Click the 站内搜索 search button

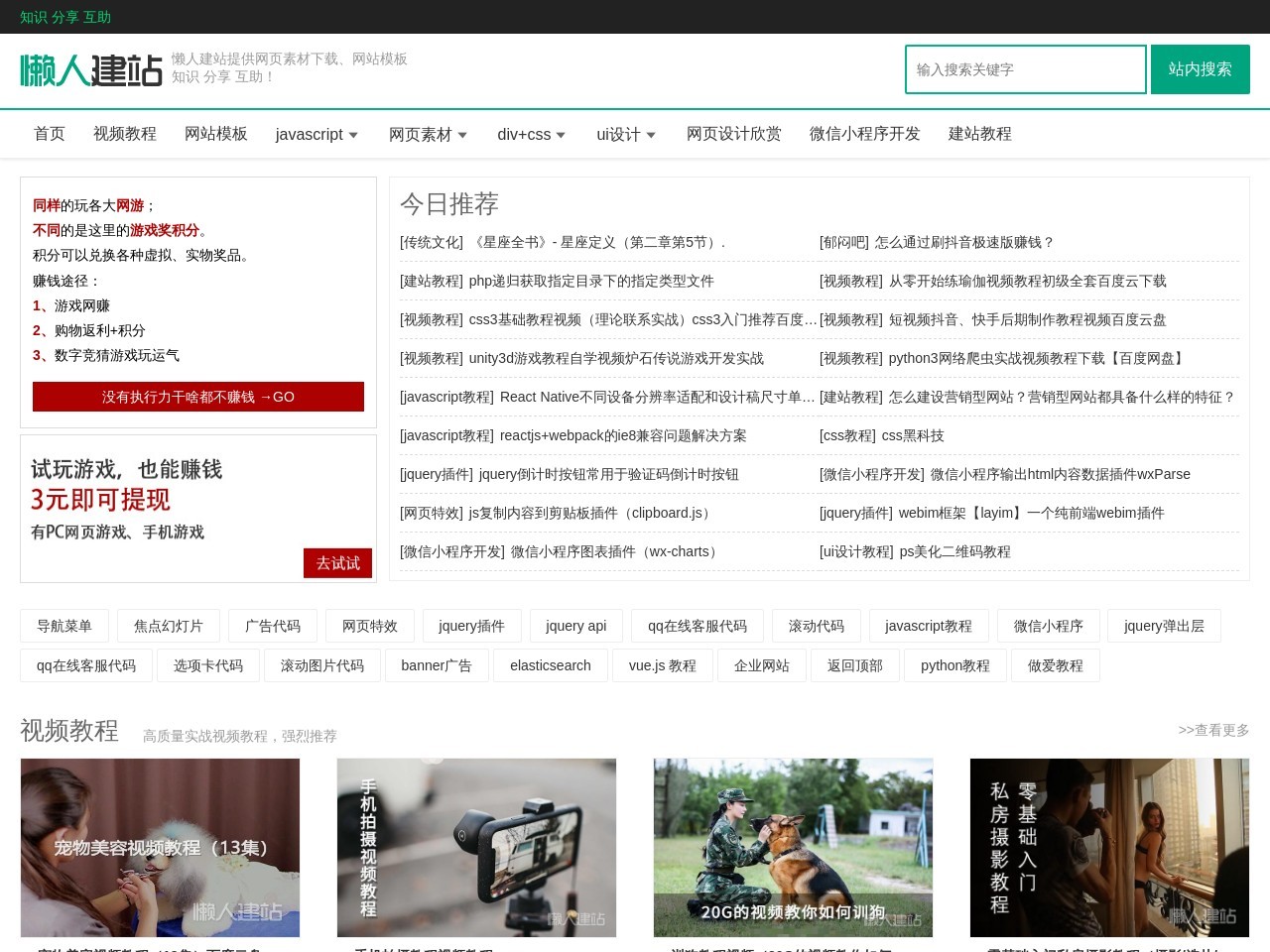tap(1200, 69)
